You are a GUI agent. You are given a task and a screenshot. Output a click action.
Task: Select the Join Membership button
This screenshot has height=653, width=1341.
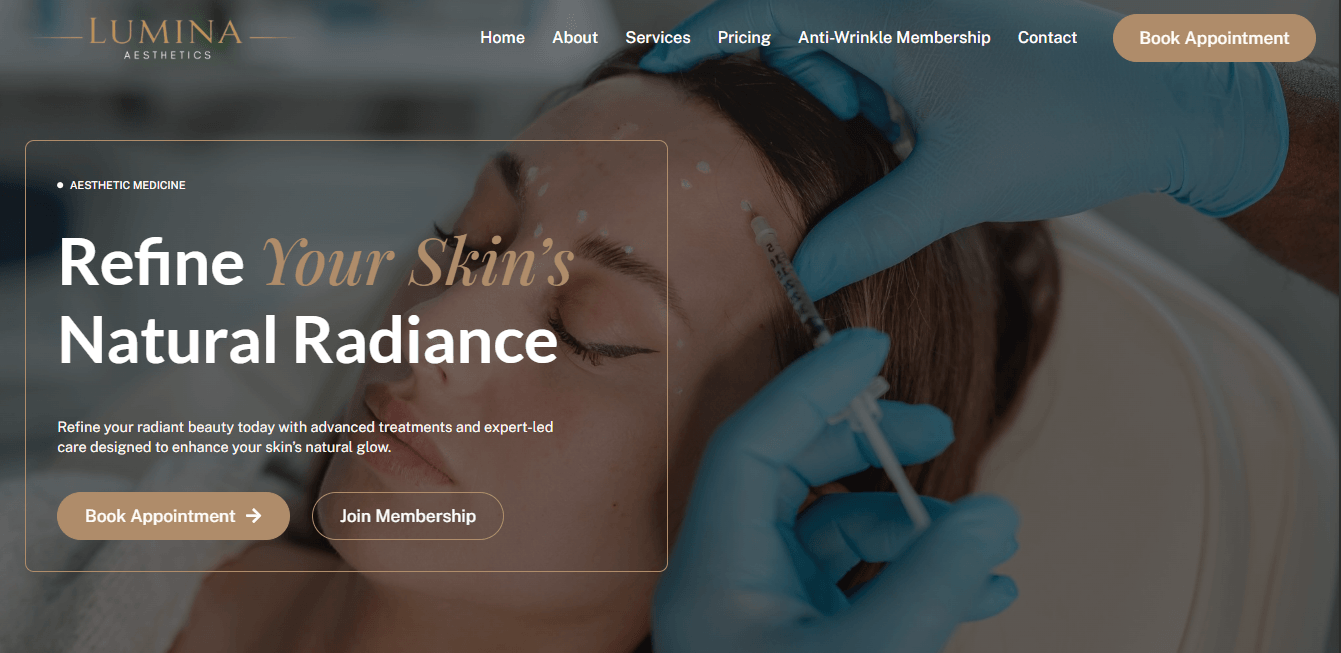[408, 516]
